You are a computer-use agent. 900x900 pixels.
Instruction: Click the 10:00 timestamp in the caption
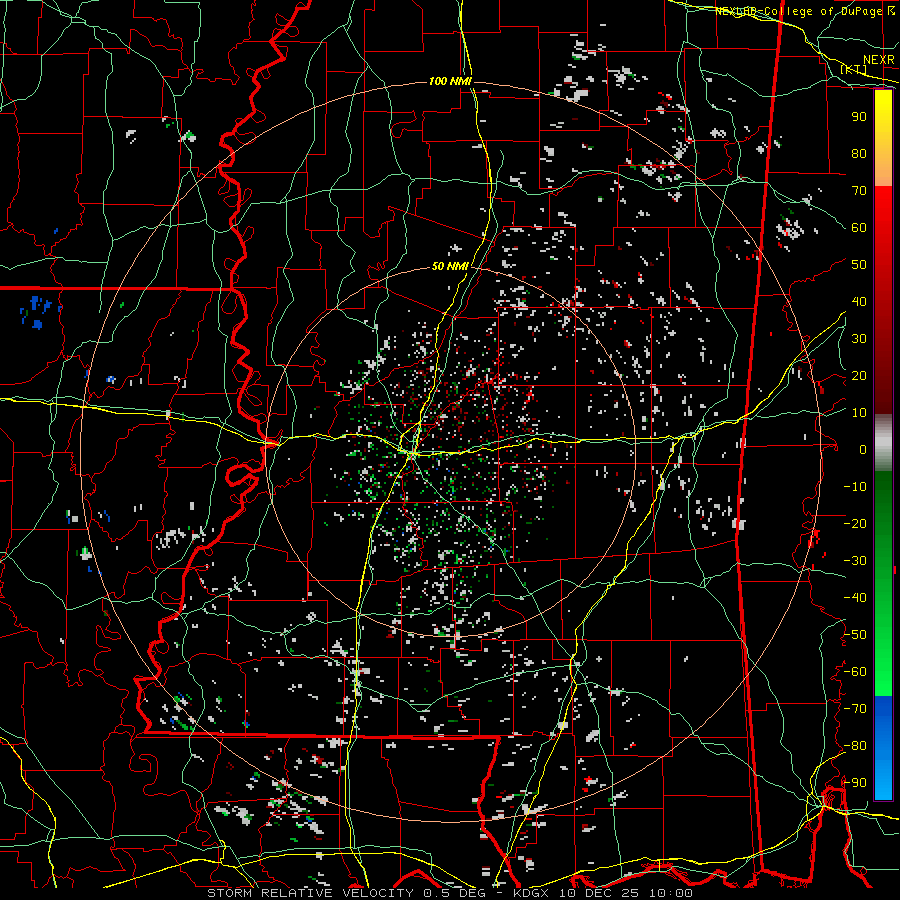[x=671, y=893]
